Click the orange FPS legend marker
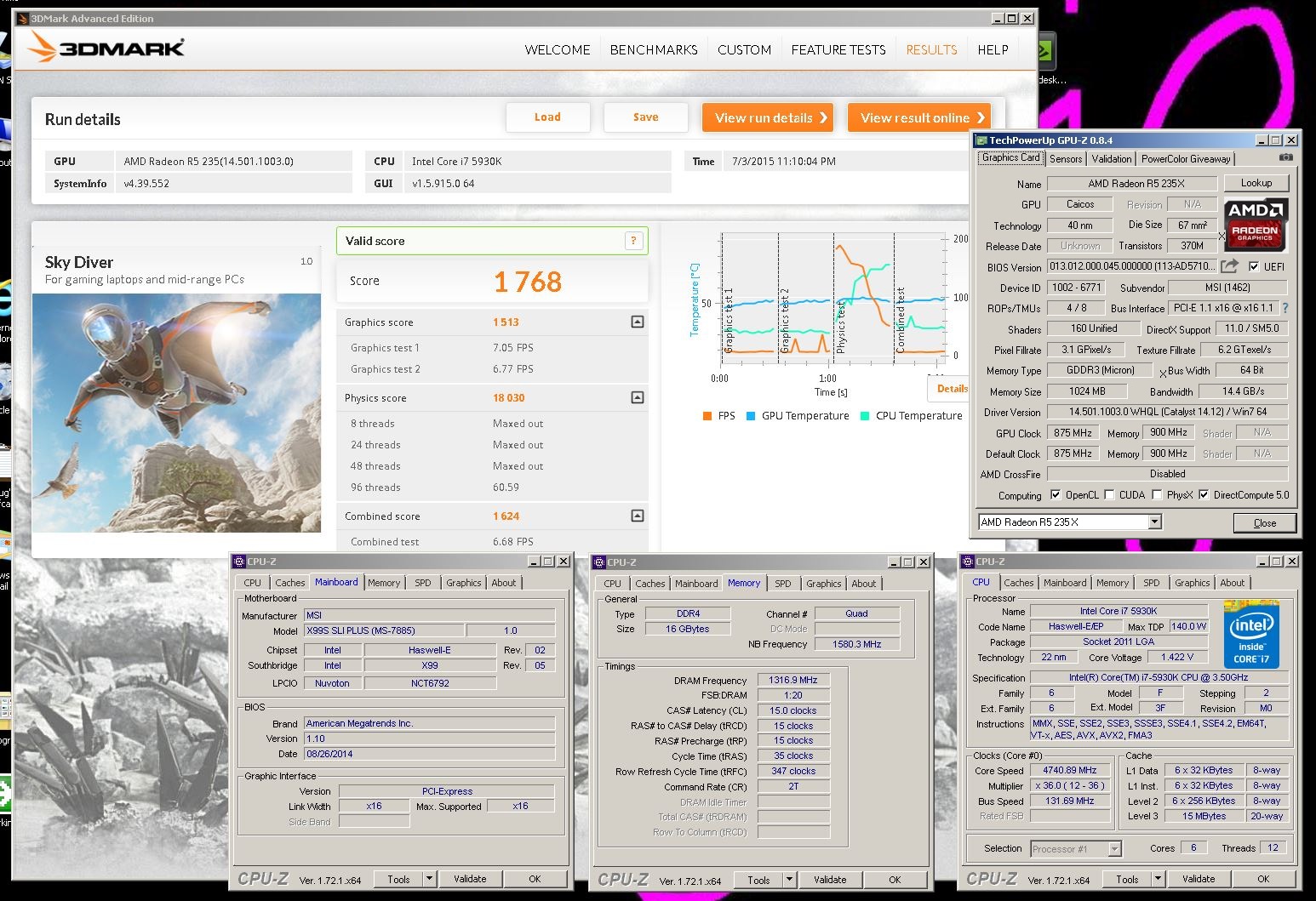This screenshot has width=1316, height=901. coord(707,416)
